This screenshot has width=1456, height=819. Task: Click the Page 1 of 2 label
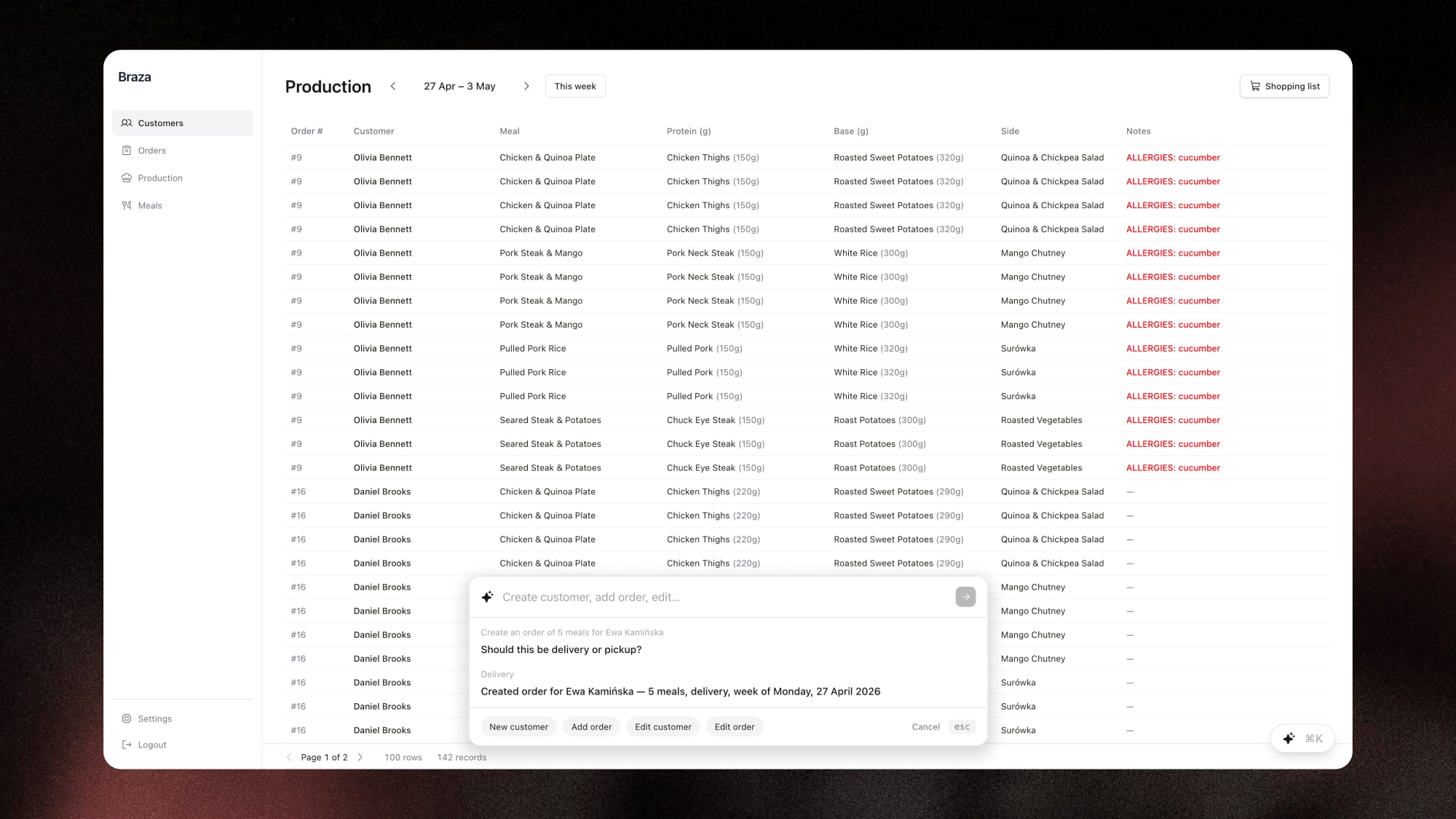tap(324, 757)
